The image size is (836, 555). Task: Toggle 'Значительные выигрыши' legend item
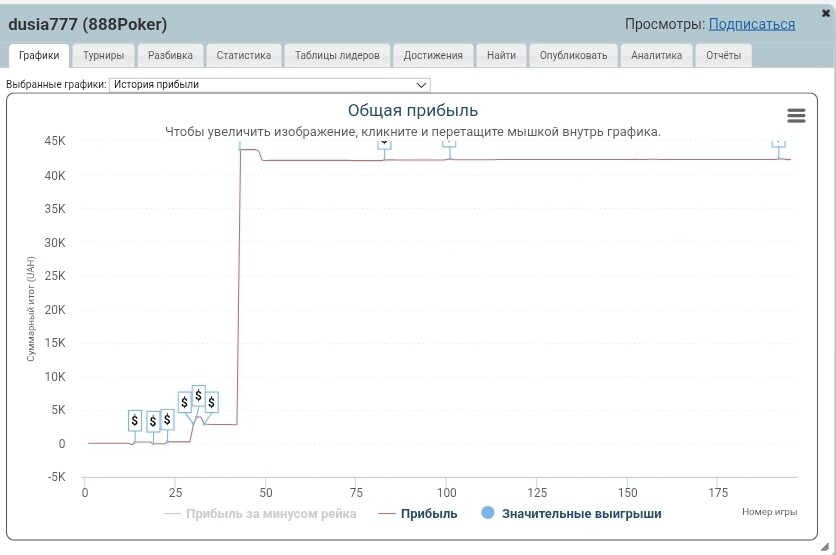pos(571,513)
